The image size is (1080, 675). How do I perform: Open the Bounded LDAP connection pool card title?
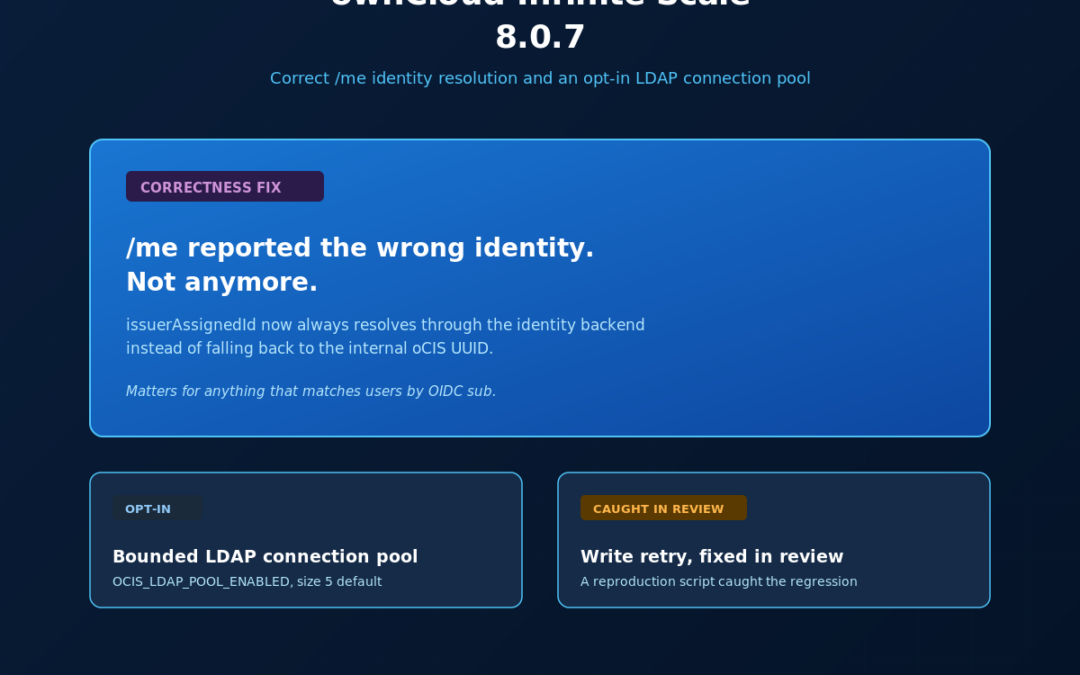pyautogui.click(x=265, y=557)
